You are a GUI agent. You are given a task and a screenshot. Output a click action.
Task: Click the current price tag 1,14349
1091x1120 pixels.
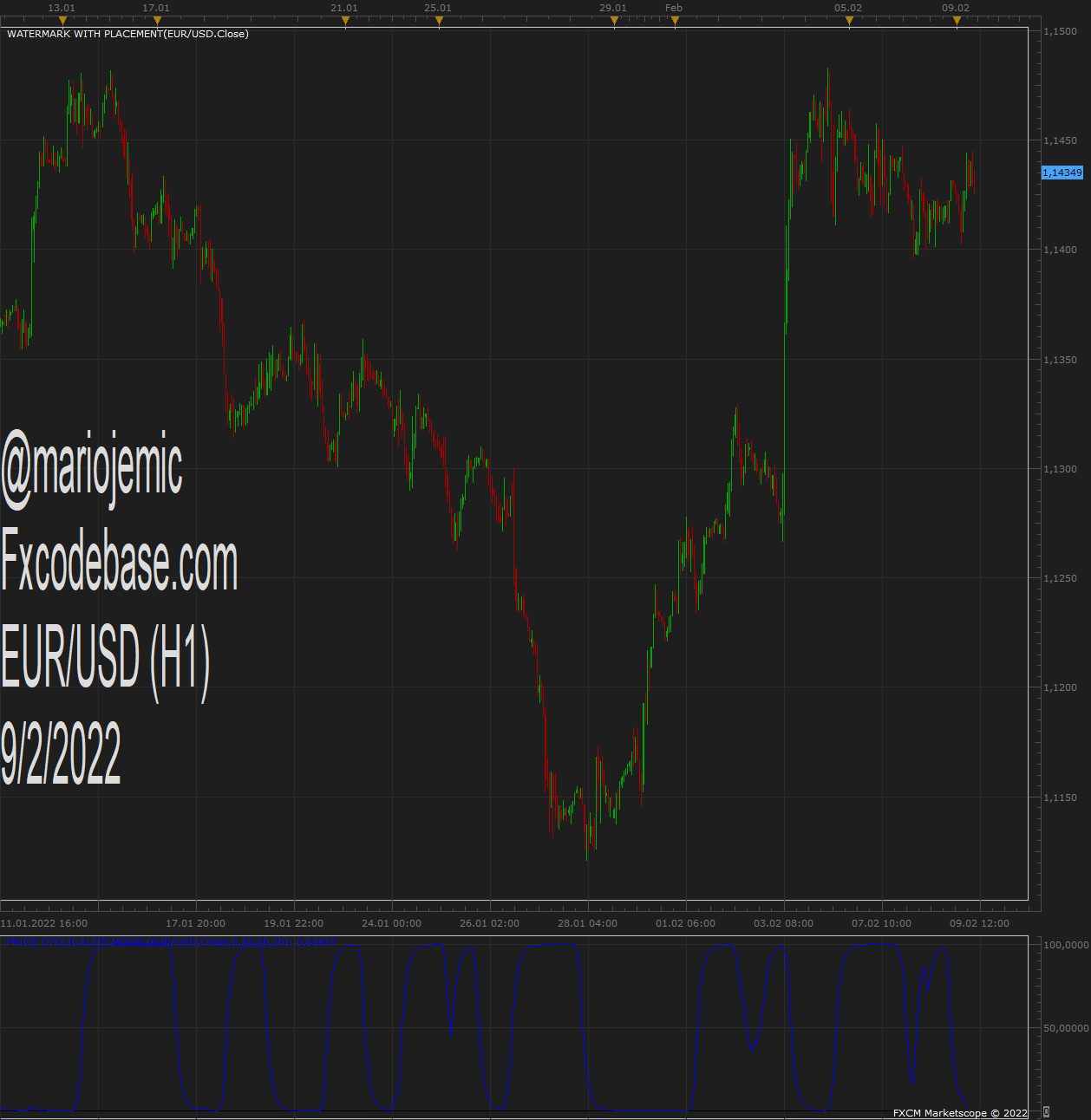click(x=1062, y=173)
